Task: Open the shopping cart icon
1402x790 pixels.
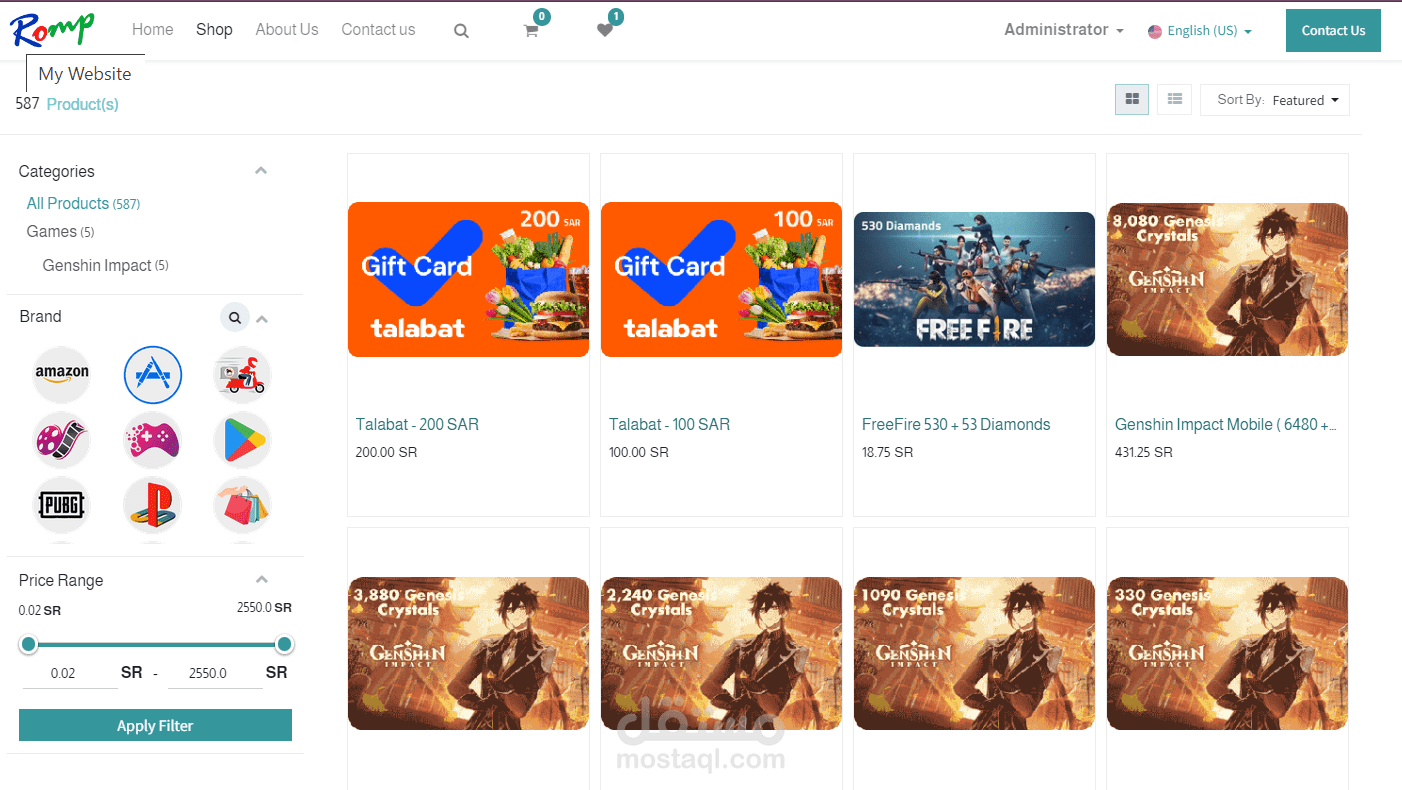Action: 531,30
